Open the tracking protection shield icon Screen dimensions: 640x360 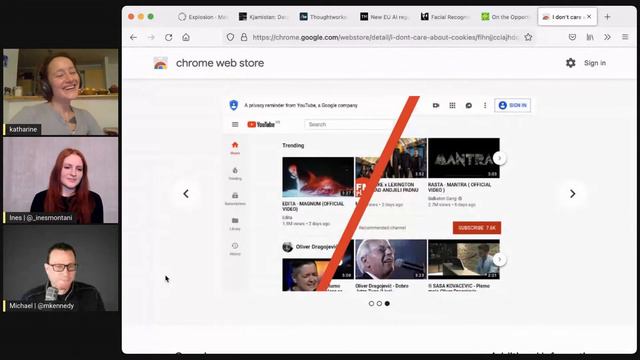230,37
